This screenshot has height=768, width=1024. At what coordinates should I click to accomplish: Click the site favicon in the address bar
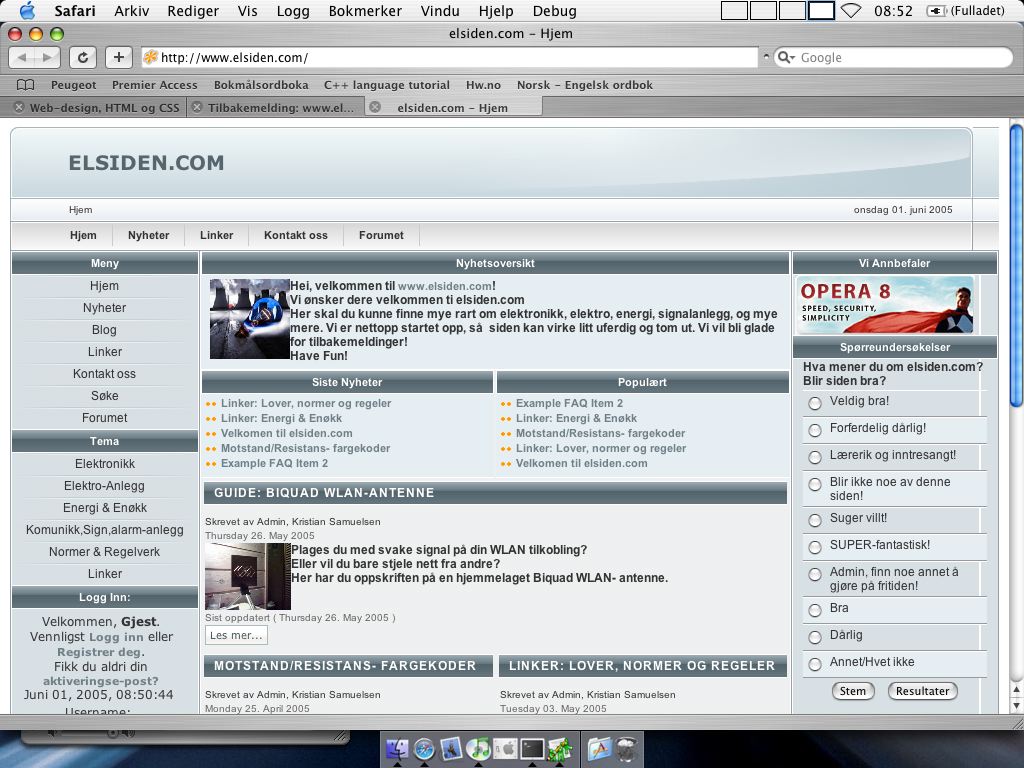click(x=150, y=57)
